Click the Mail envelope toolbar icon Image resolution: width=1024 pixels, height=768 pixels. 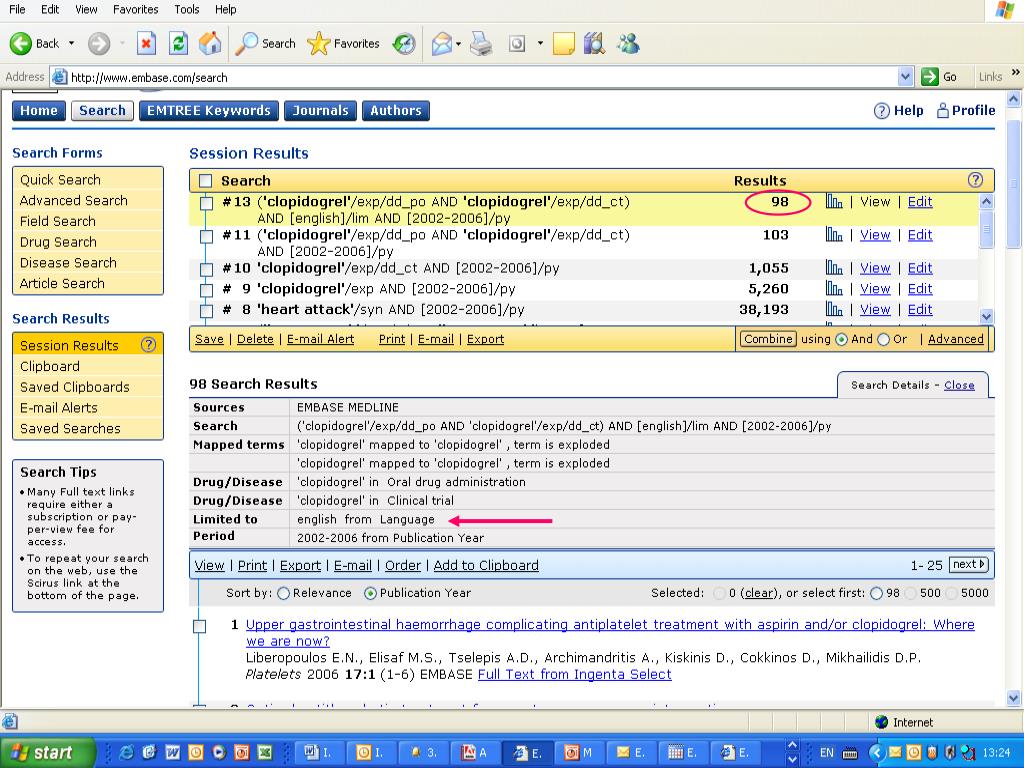(x=442, y=44)
